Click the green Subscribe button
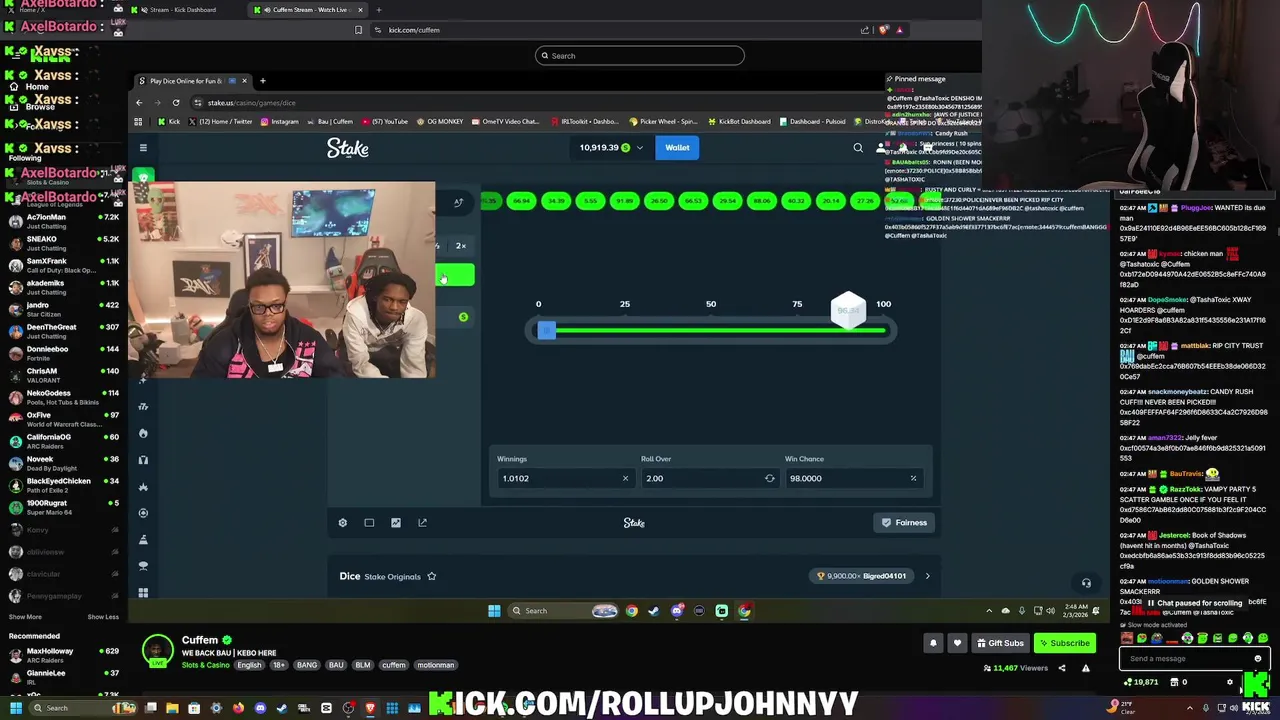This screenshot has height=720, width=1280. [1064, 643]
